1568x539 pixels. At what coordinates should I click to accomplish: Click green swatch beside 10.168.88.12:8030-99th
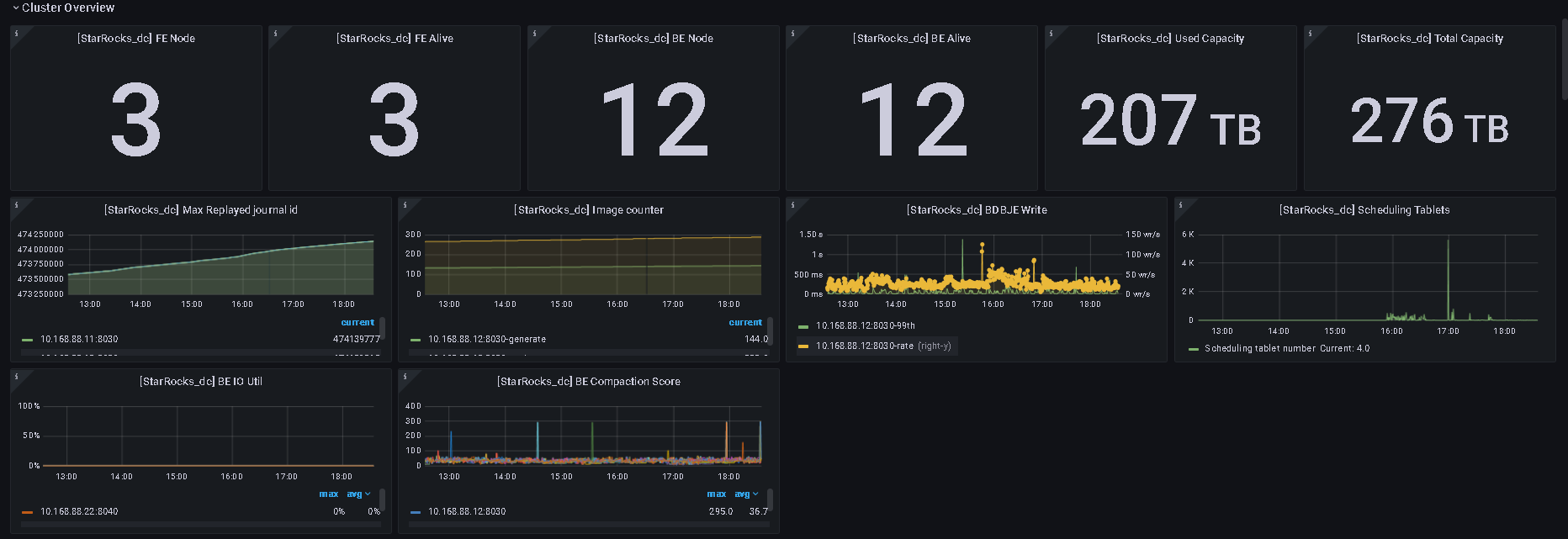(803, 326)
